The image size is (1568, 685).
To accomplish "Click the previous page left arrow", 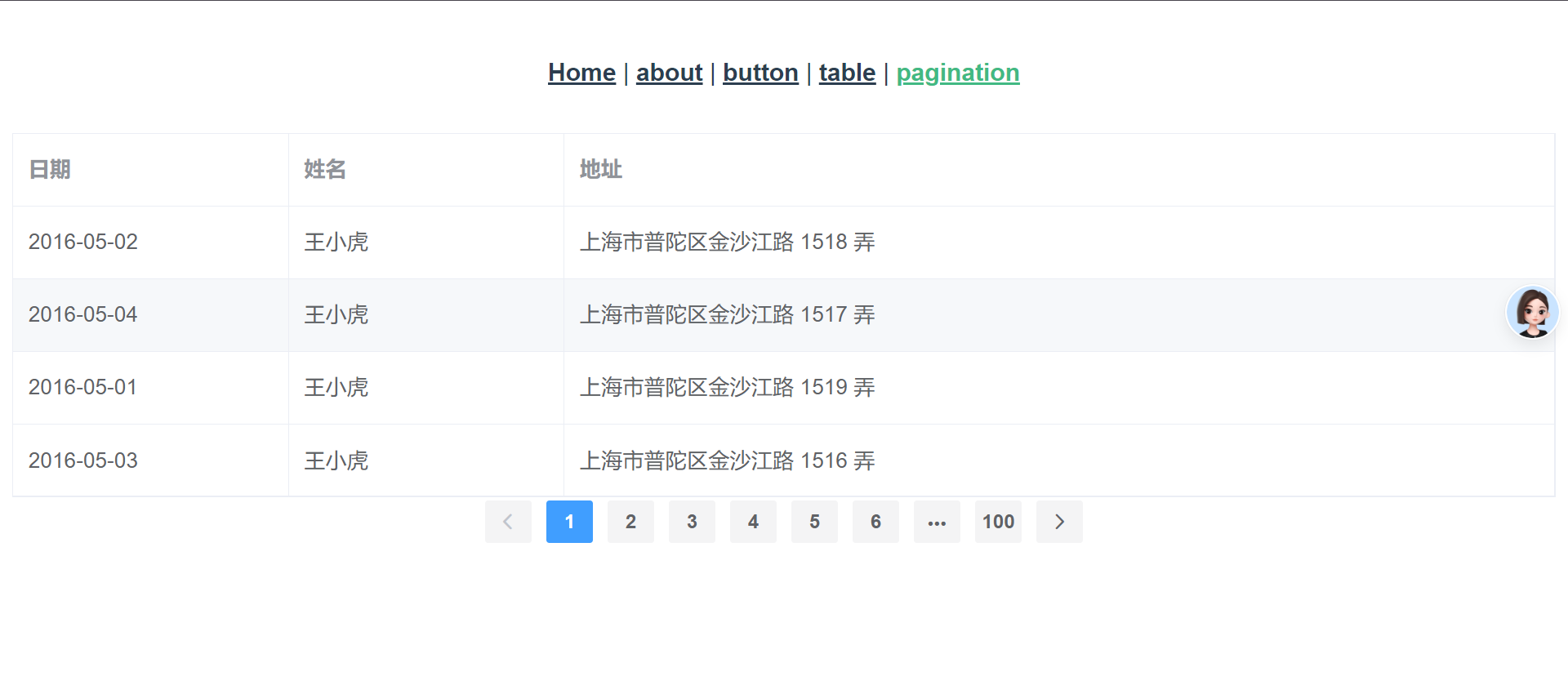I will (508, 522).
